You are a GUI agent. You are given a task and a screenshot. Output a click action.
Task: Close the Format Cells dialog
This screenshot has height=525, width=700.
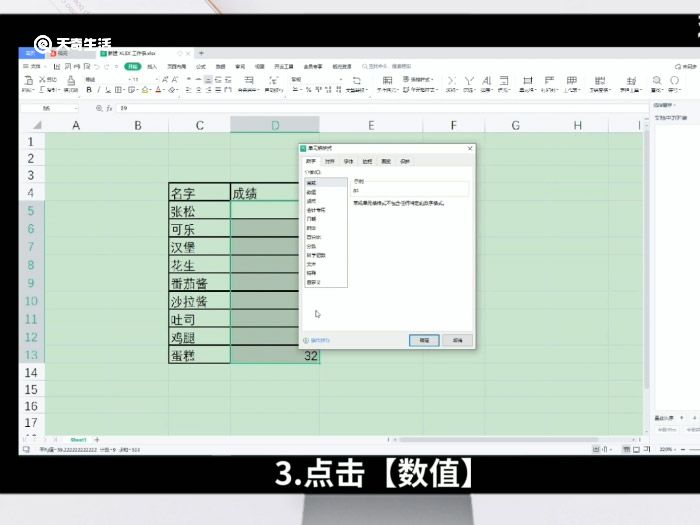coord(470,148)
